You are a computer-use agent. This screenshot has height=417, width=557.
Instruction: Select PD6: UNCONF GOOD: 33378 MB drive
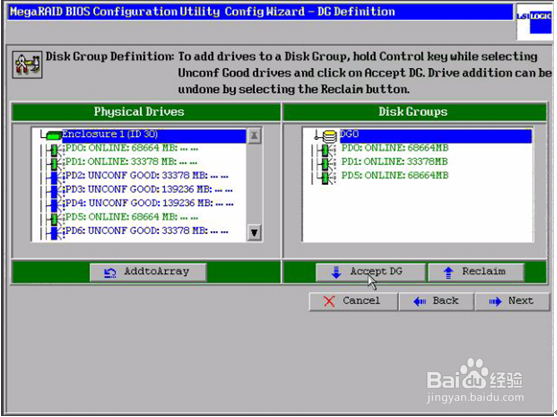pyautogui.click(x=147, y=231)
